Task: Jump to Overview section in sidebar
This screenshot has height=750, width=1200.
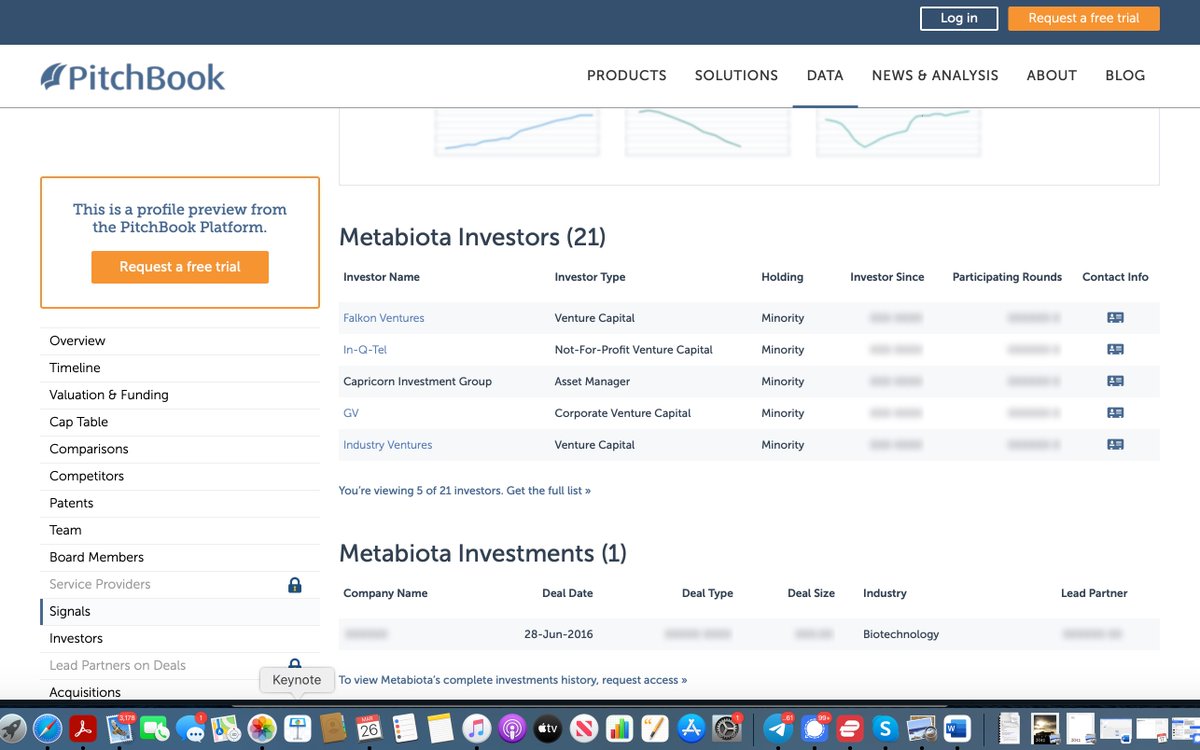Action: pyautogui.click(x=77, y=341)
